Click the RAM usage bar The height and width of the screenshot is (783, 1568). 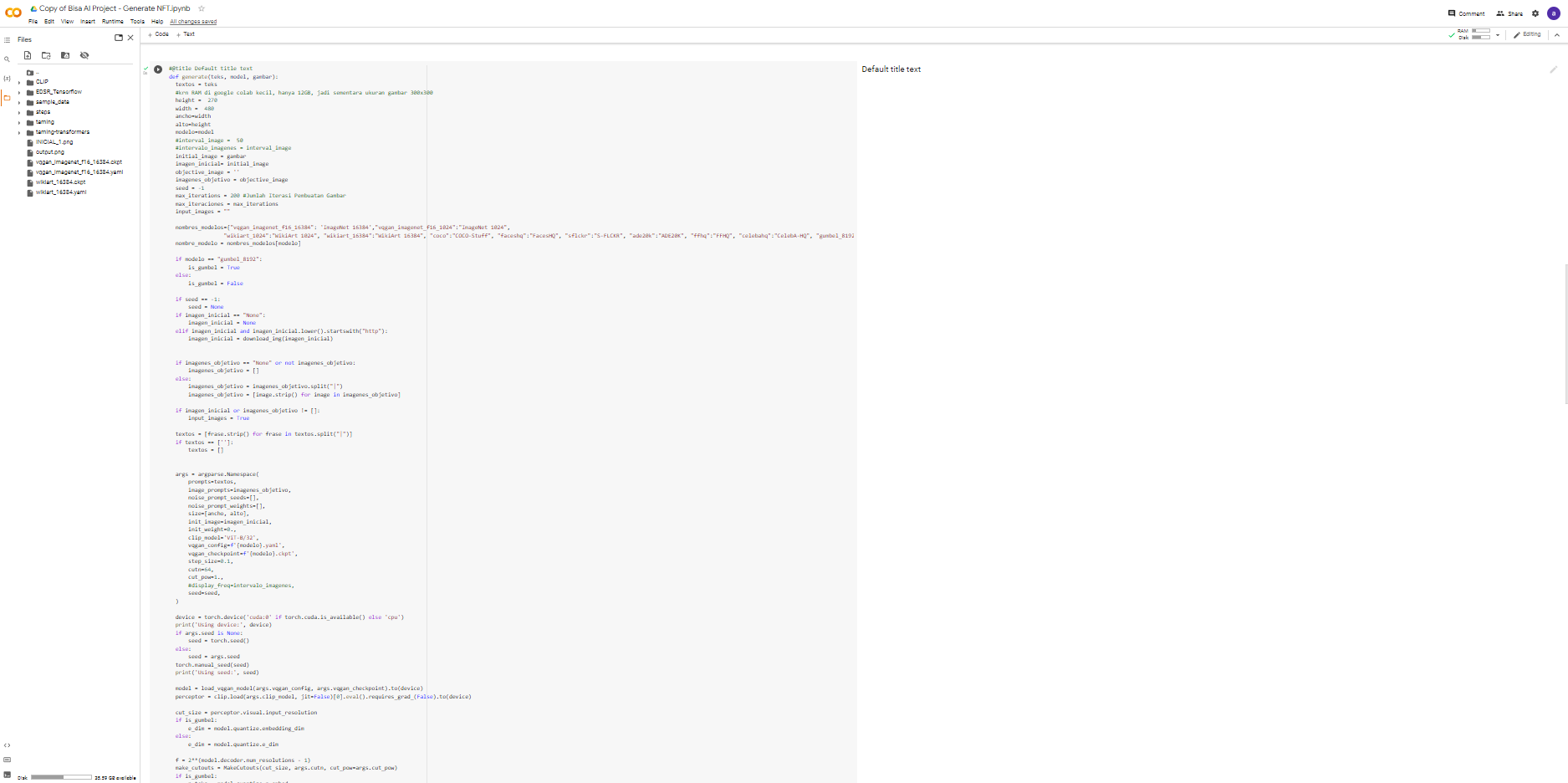coord(1481,31)
